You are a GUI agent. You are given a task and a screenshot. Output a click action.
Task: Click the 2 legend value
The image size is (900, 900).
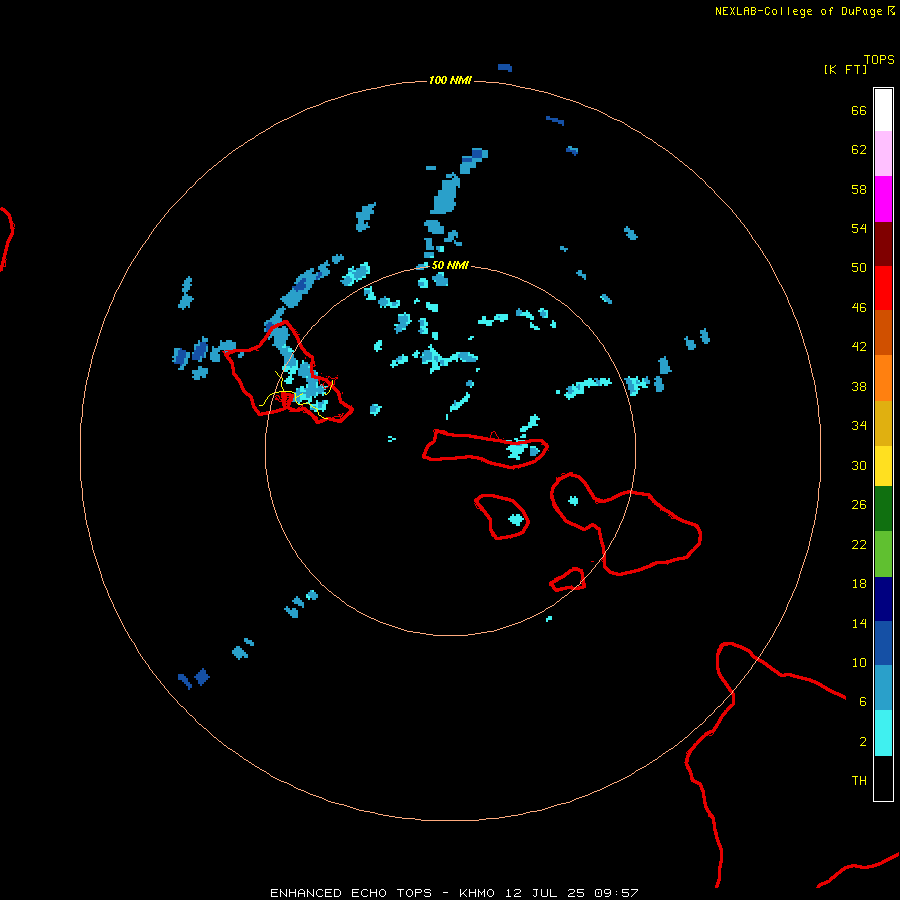click(862, 742)
